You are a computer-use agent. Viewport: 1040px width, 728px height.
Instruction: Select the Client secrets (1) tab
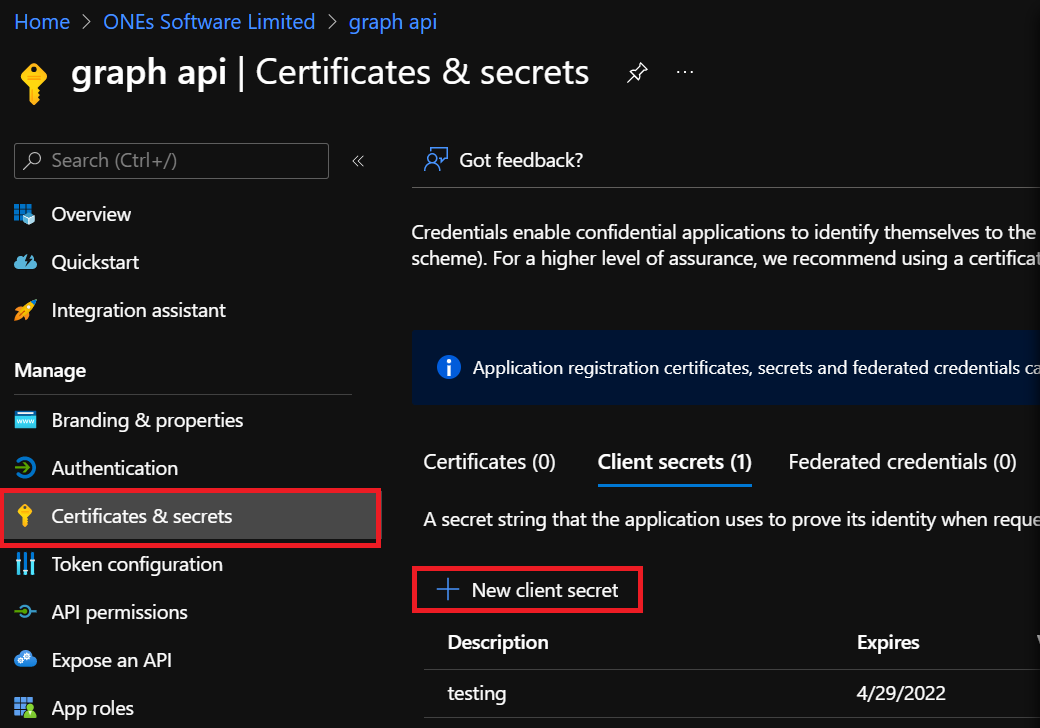[674, 462]
